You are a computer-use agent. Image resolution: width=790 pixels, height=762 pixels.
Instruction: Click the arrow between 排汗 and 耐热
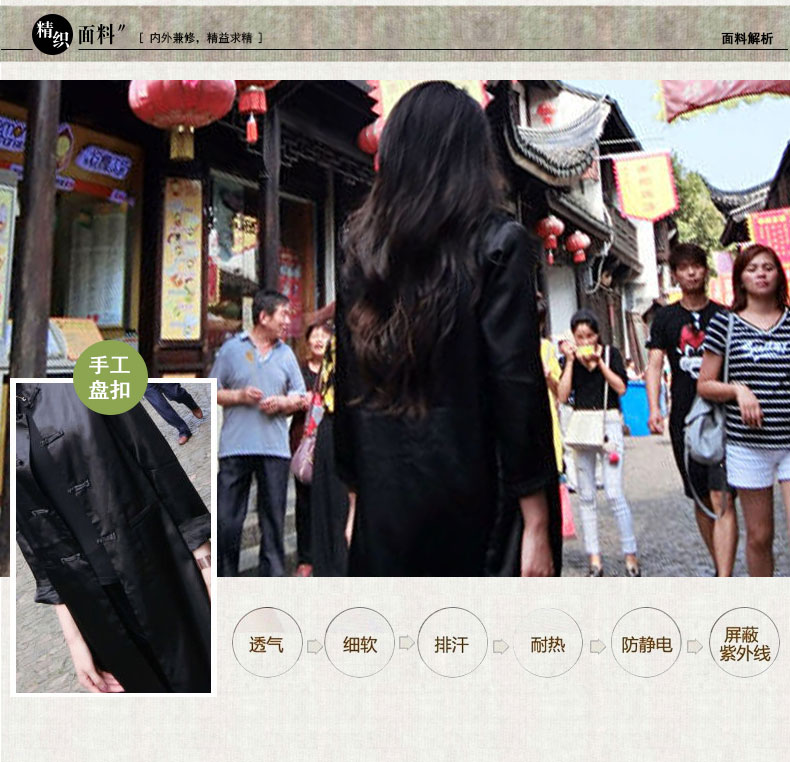tap(501, 646)
